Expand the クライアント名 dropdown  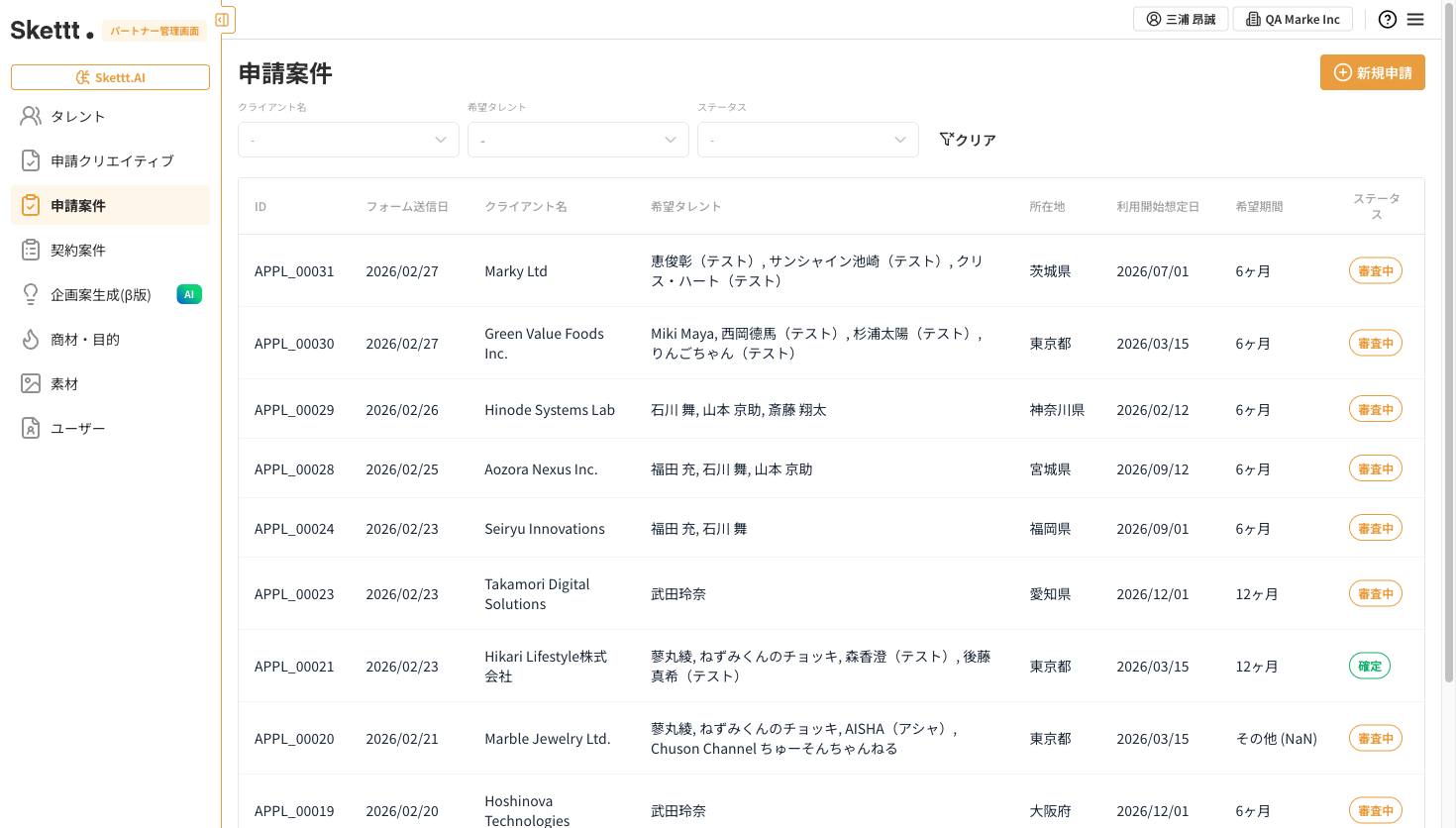(348, 140)
